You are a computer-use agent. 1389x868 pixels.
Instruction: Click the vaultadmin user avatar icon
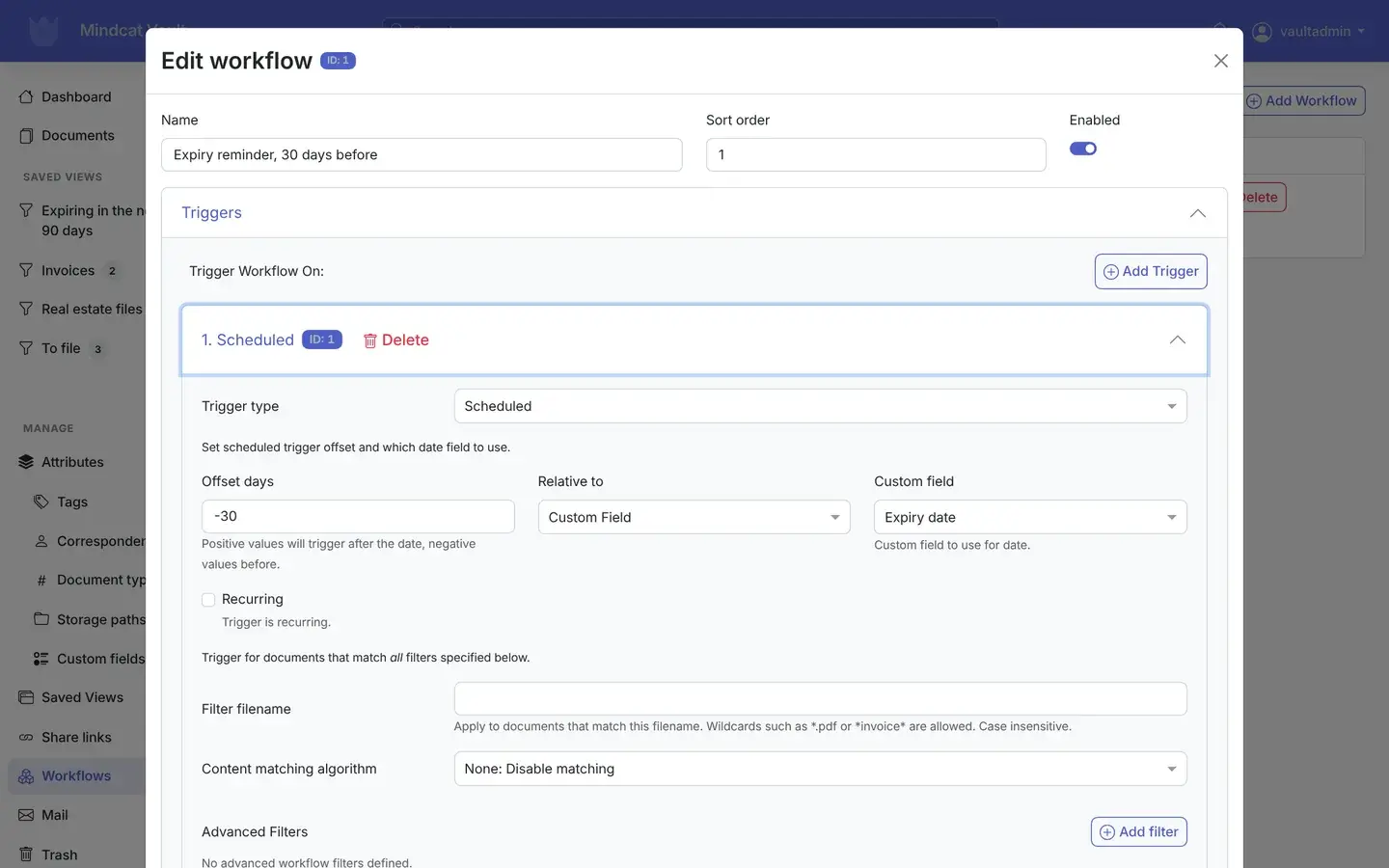coord(1262,32)
